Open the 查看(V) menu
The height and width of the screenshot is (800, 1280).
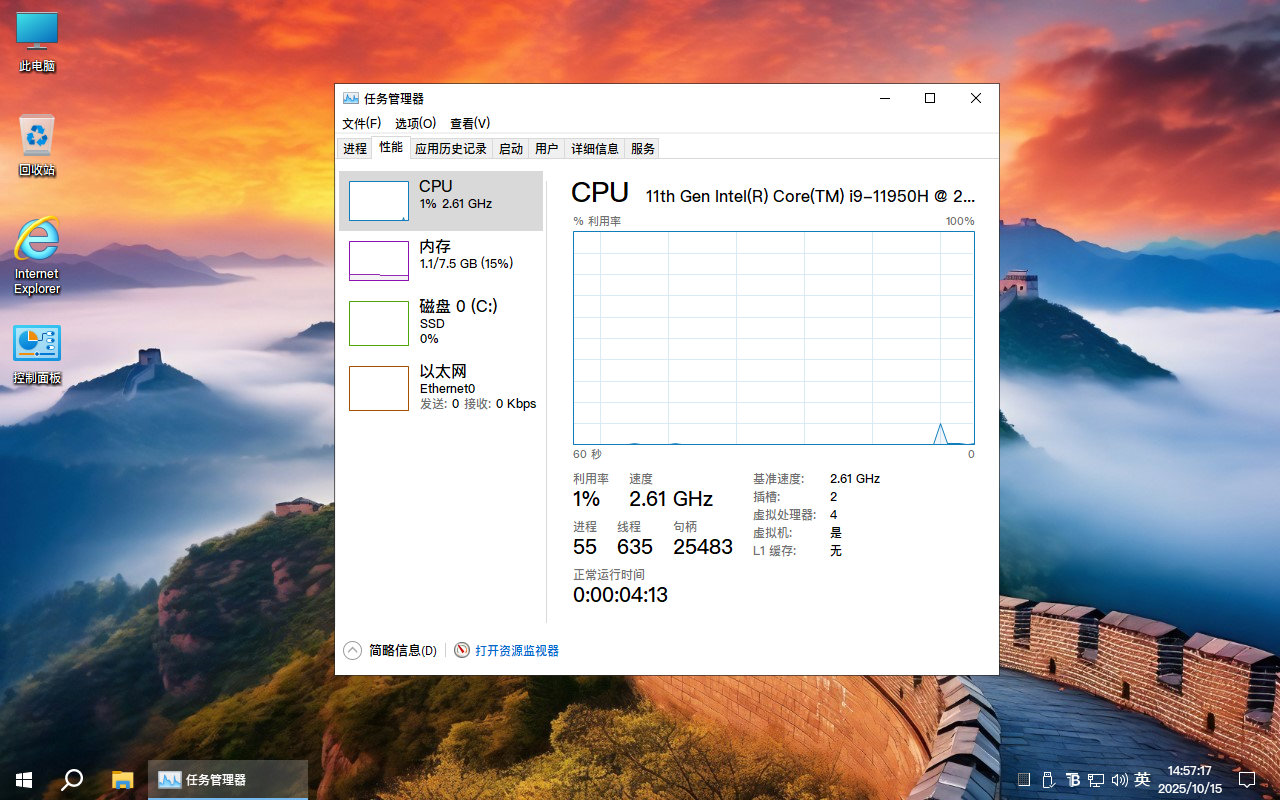pos(470,123)
